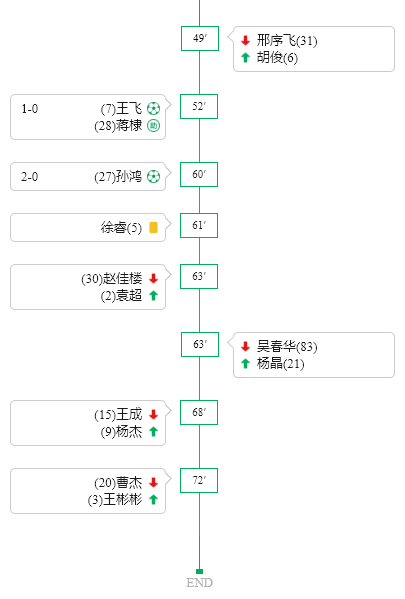Select the 52' timeline marker
The width and height of the screenshot is (405, 599).
click(199, 106)
